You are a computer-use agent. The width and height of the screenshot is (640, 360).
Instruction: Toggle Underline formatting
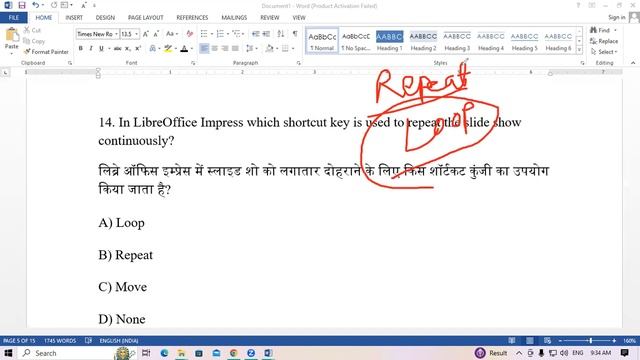101,49
